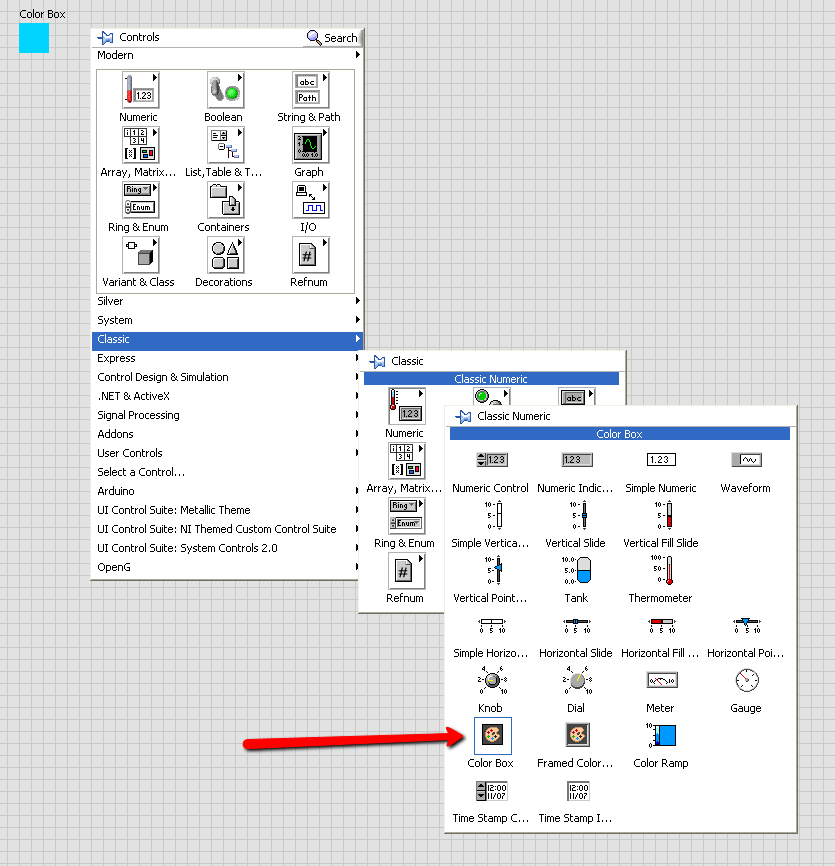Select the Simple Vertical Slide control
This screenshot has height=866, width=835.
point(492,515)
